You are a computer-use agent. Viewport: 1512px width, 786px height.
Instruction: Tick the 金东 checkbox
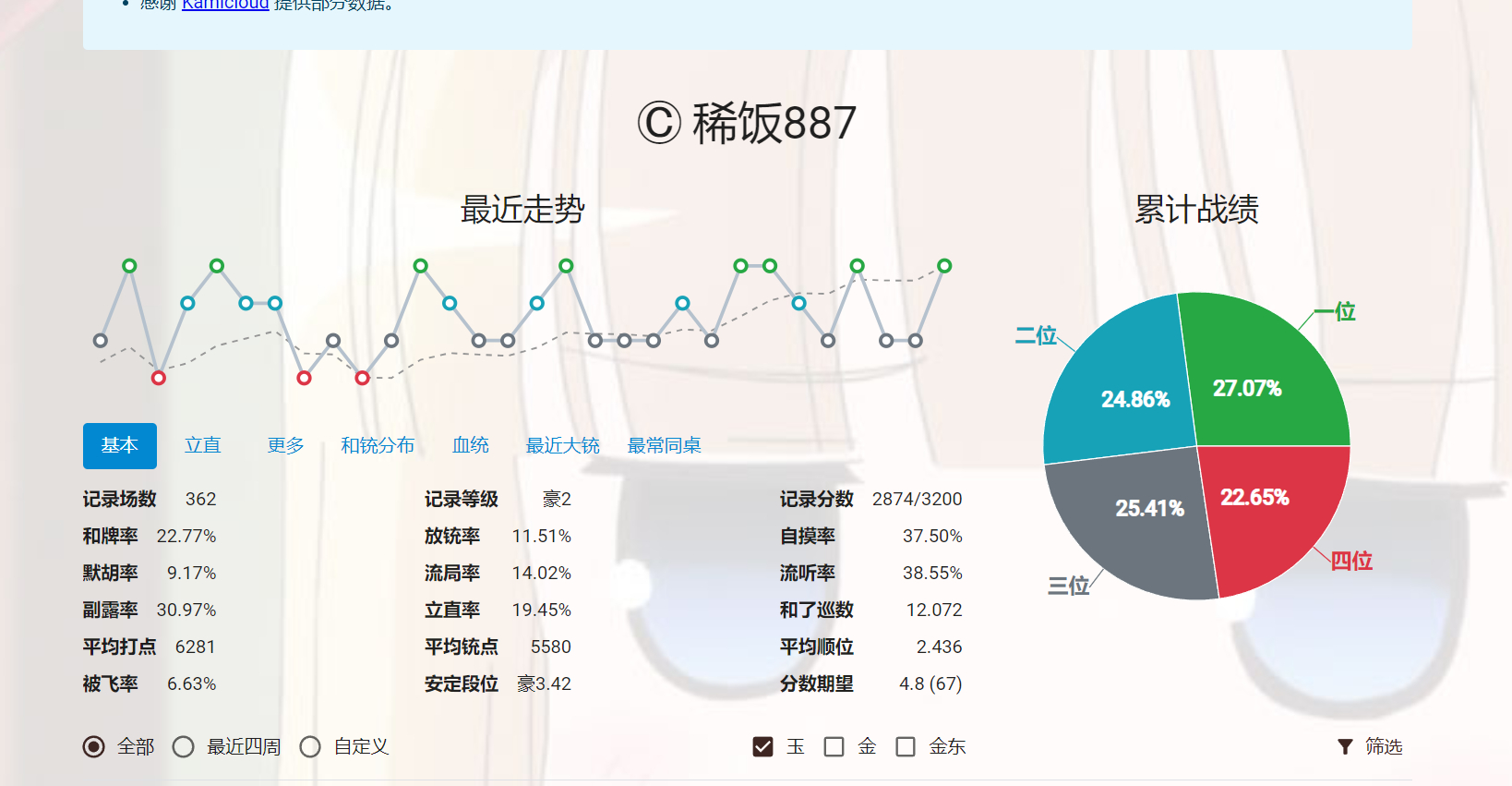pyautogui.click(x=906, y=746)
